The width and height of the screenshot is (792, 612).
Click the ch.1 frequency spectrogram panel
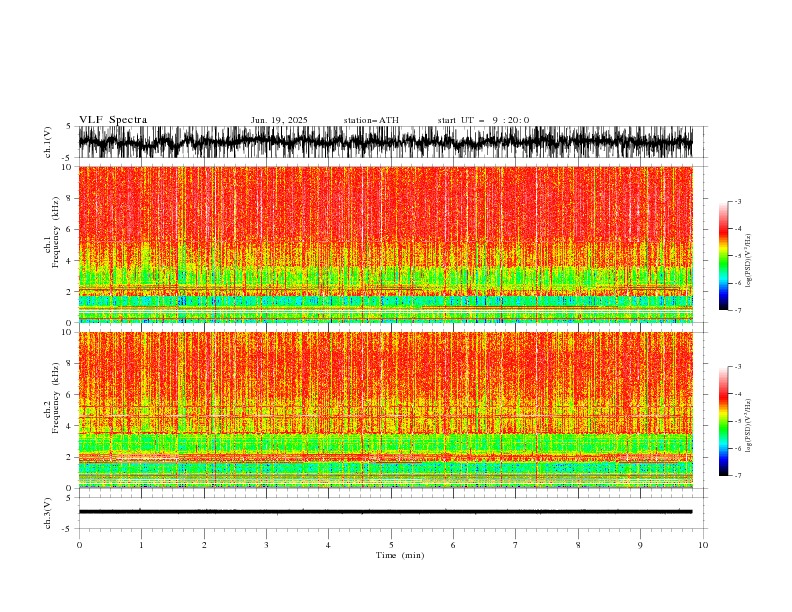[x=385, y=244]
